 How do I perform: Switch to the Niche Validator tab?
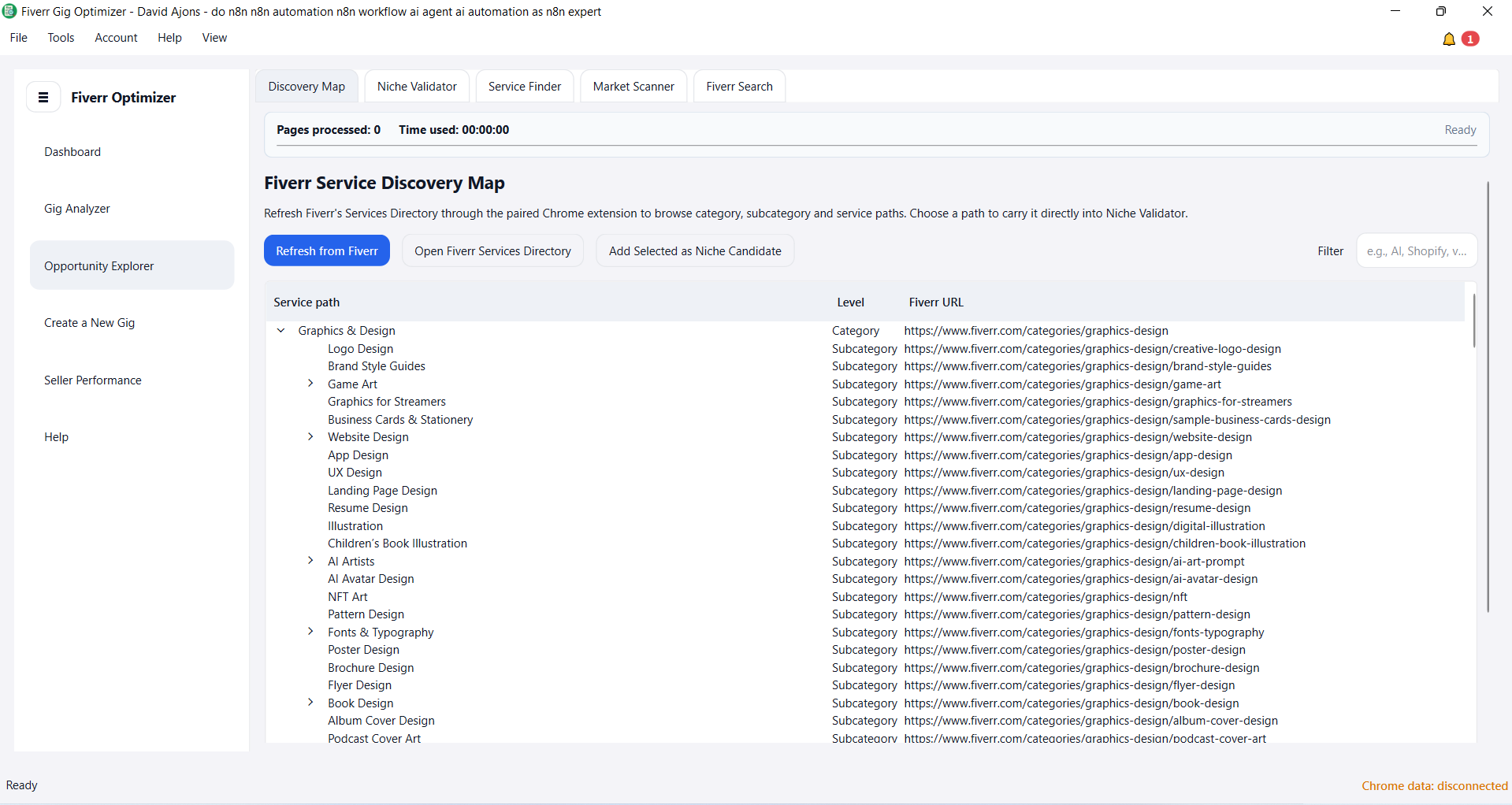click(417, 87)
